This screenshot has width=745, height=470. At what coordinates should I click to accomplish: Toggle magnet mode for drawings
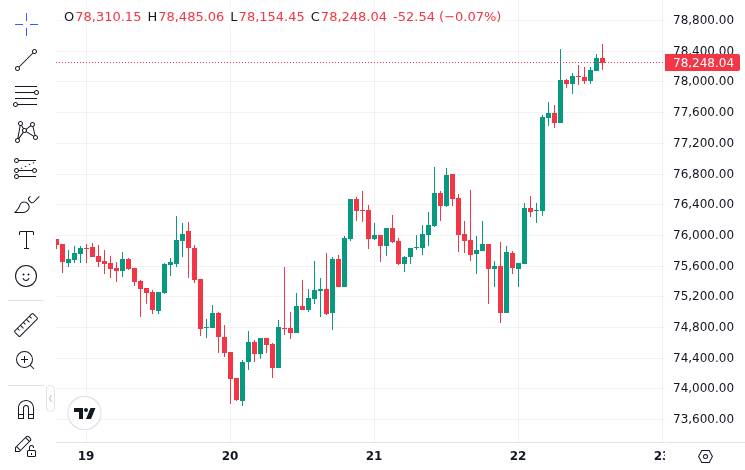(26, 409)
